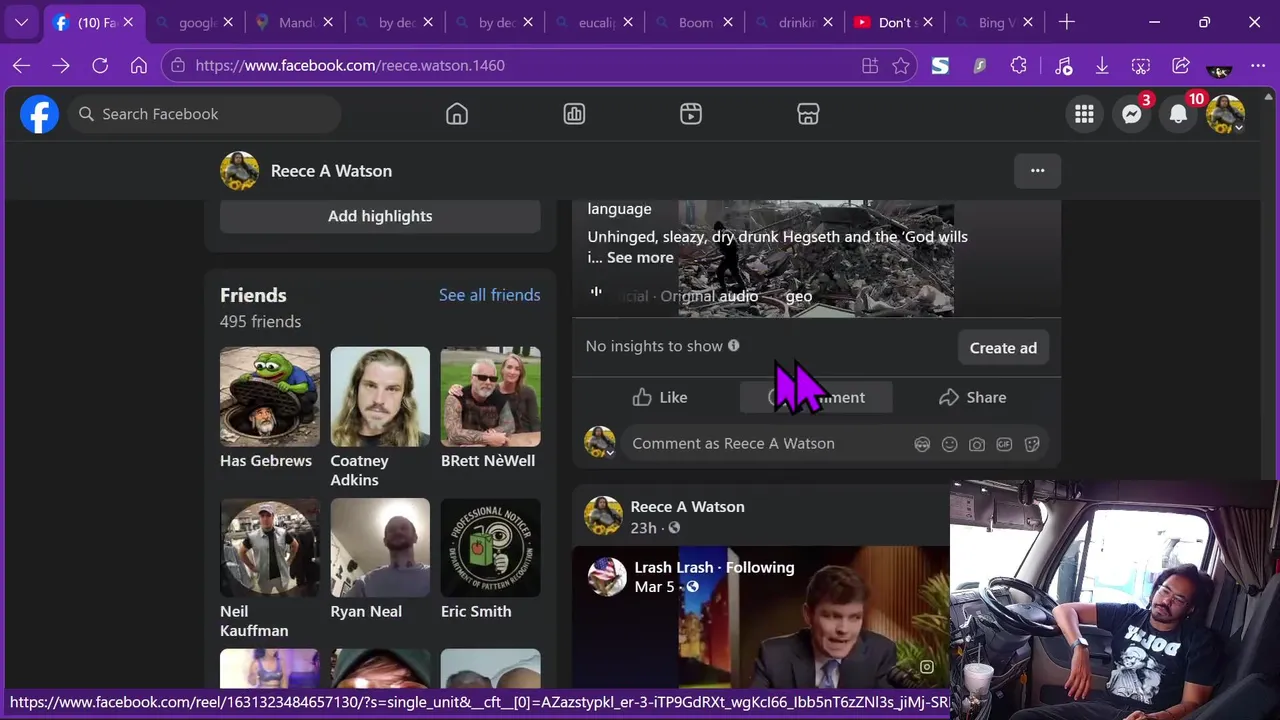This screenshot has height=720, width=1280.
Task: Open See all friends link
Action: pos(489,295)
